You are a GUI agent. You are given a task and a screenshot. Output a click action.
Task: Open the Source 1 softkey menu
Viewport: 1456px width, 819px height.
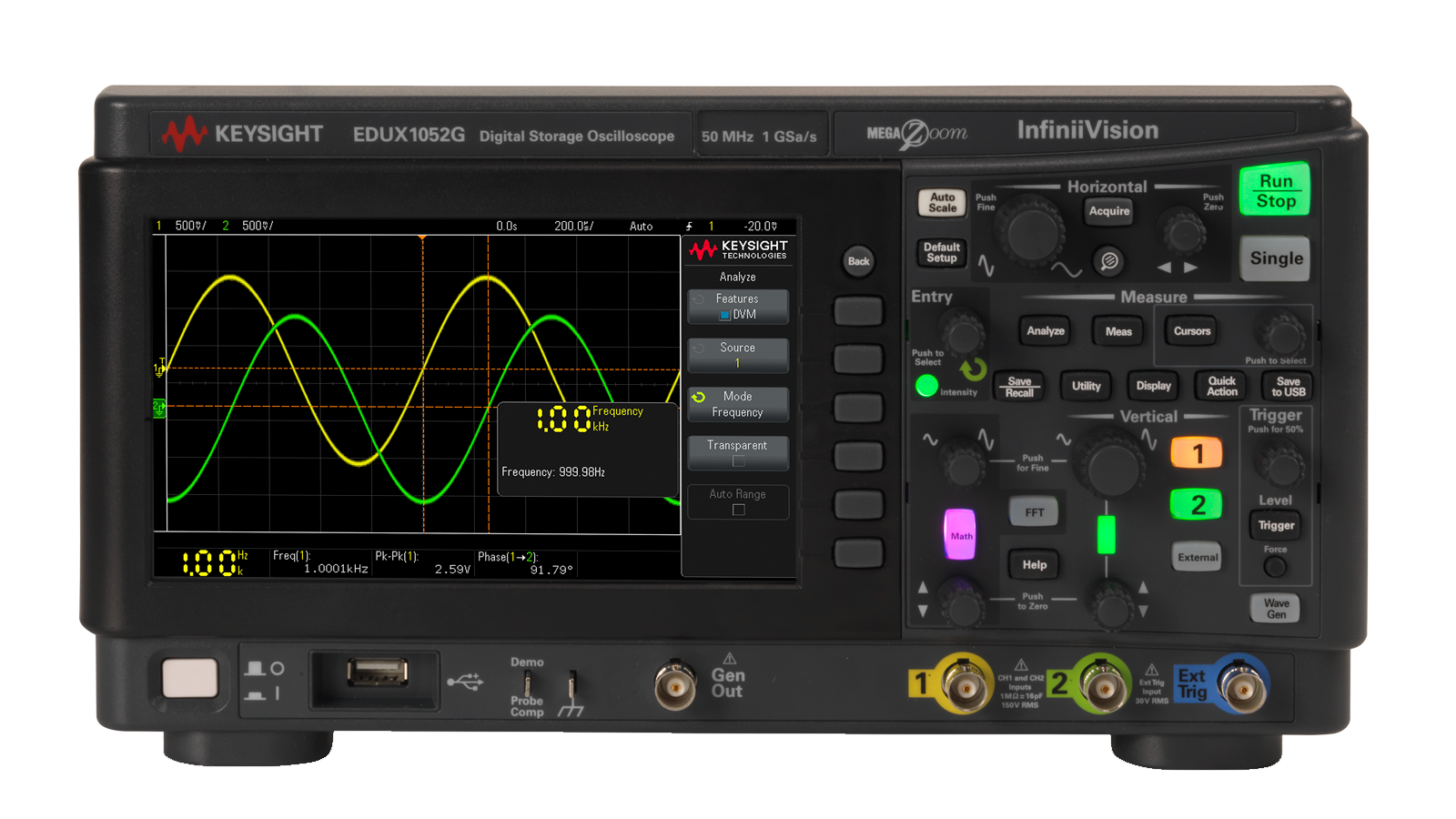point(738,355)
